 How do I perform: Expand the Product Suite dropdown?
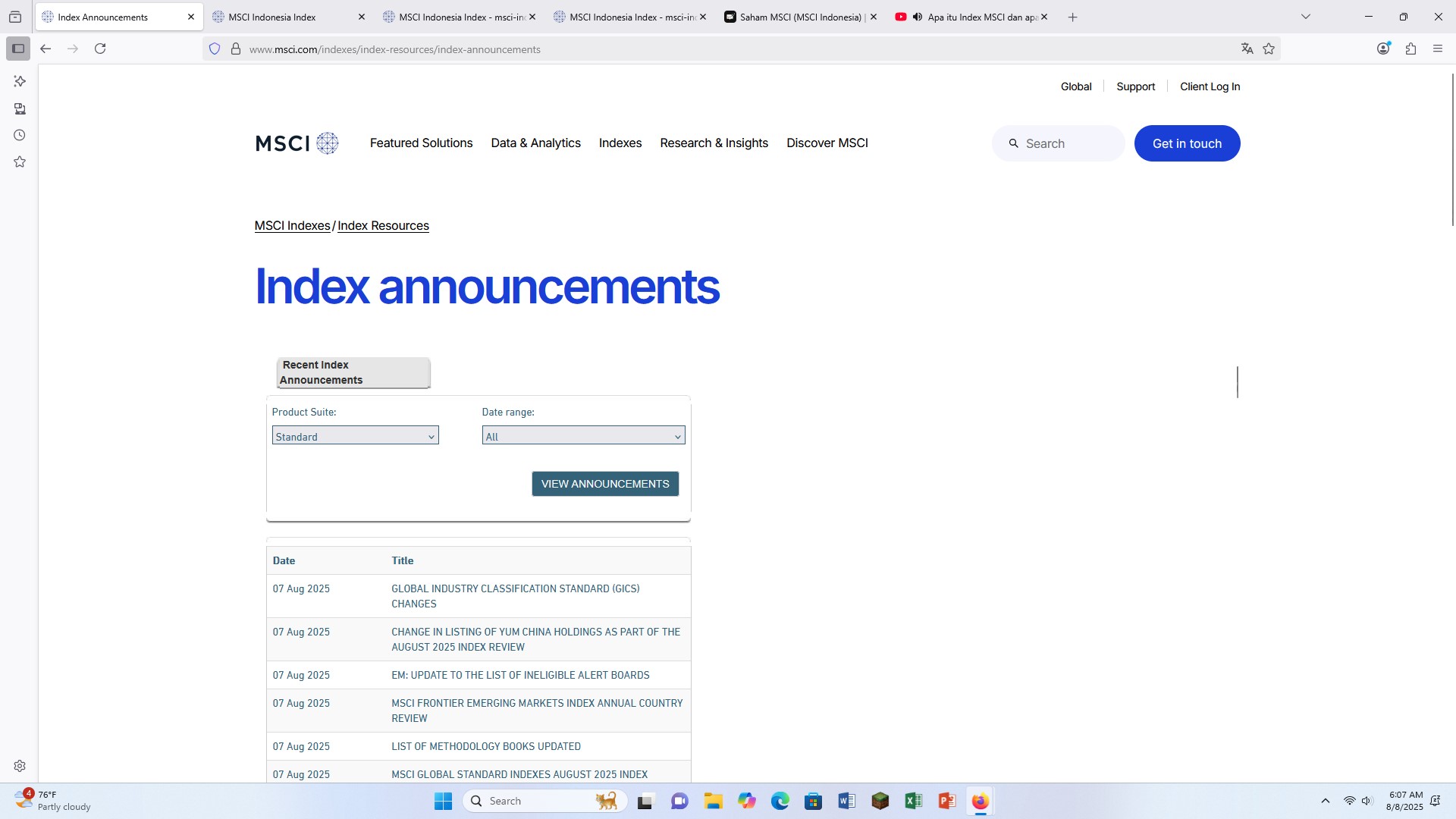355,436
